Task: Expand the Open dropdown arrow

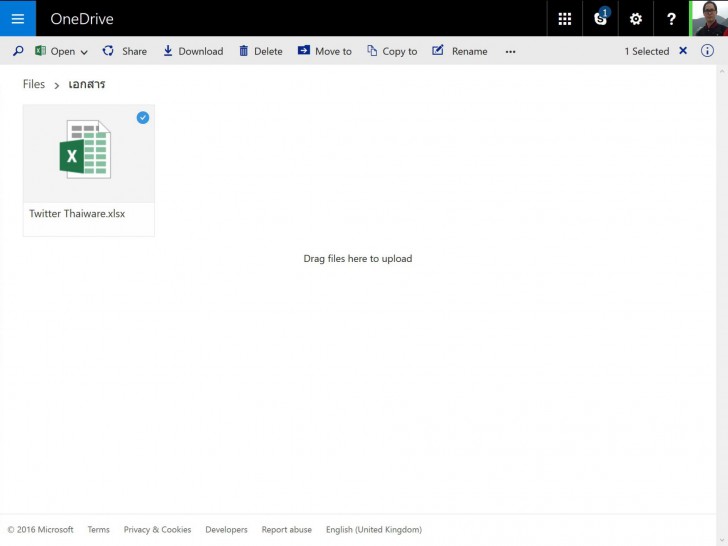Action: coord(84,52)
